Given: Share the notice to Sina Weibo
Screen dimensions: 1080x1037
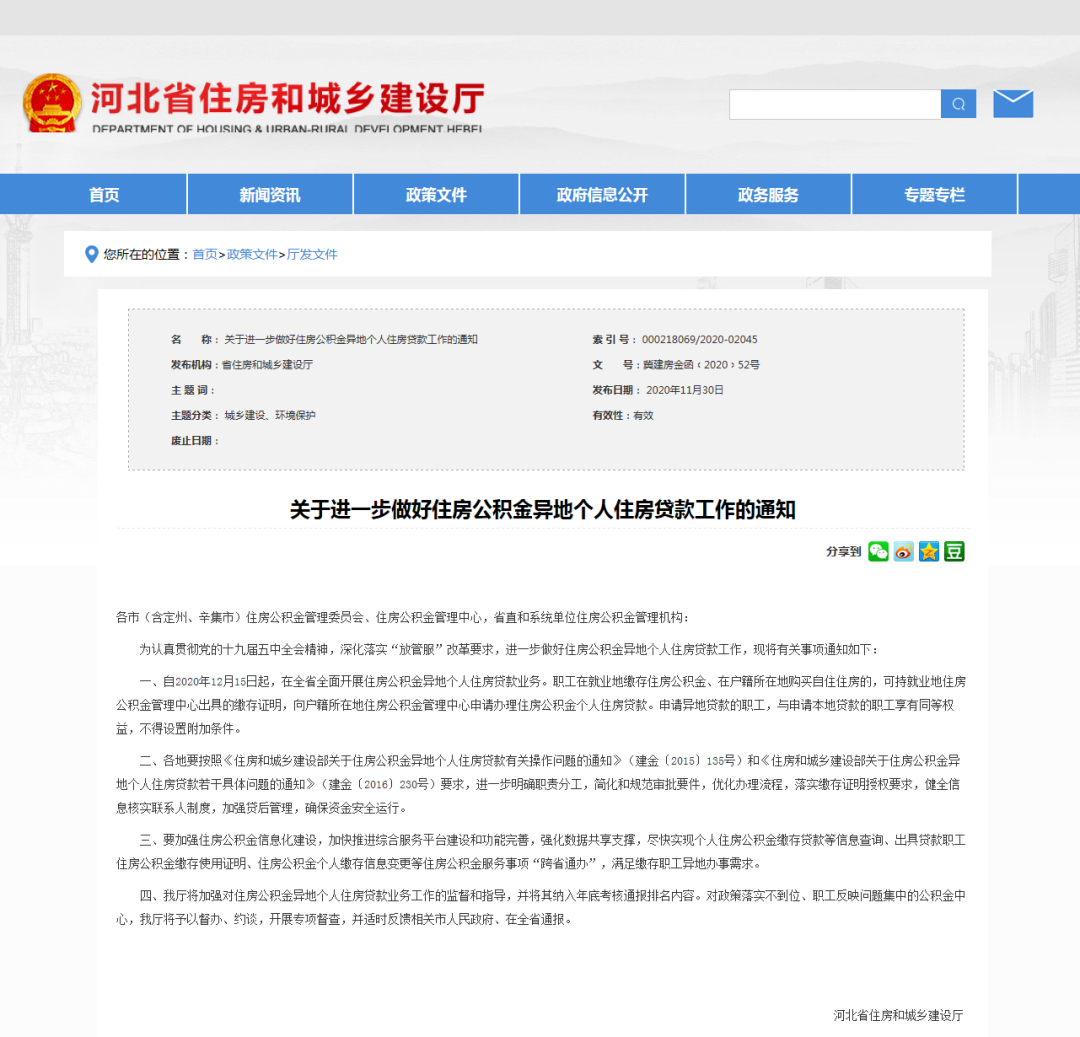Looking at the screenshot, I should click(904, 551).
